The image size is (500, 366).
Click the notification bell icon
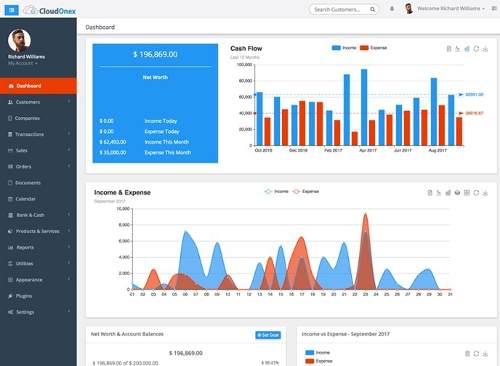coord(392,9)
